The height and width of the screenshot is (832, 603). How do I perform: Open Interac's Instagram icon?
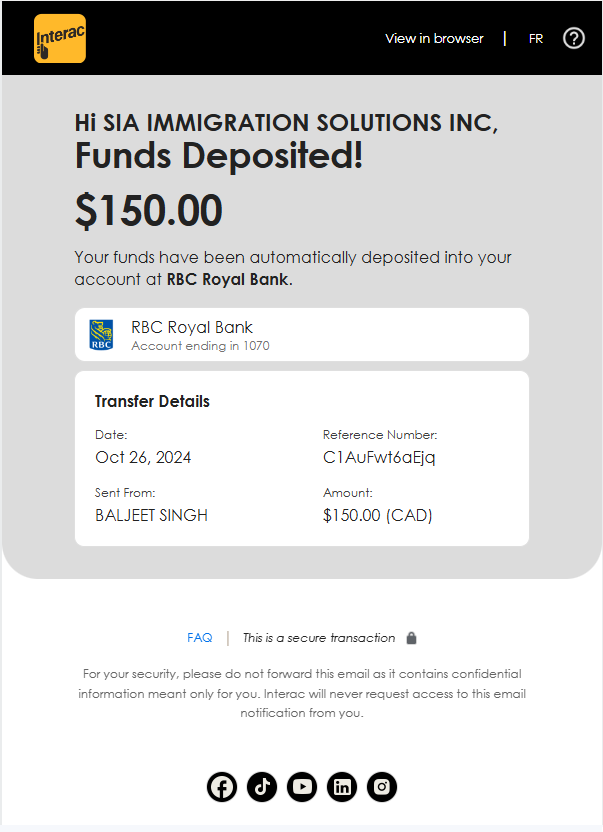[x=382, y=787]
